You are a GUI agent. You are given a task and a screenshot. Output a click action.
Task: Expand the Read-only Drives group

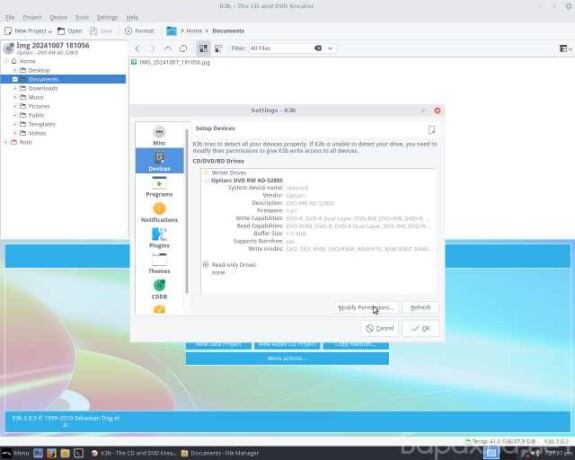pos(206,264)
